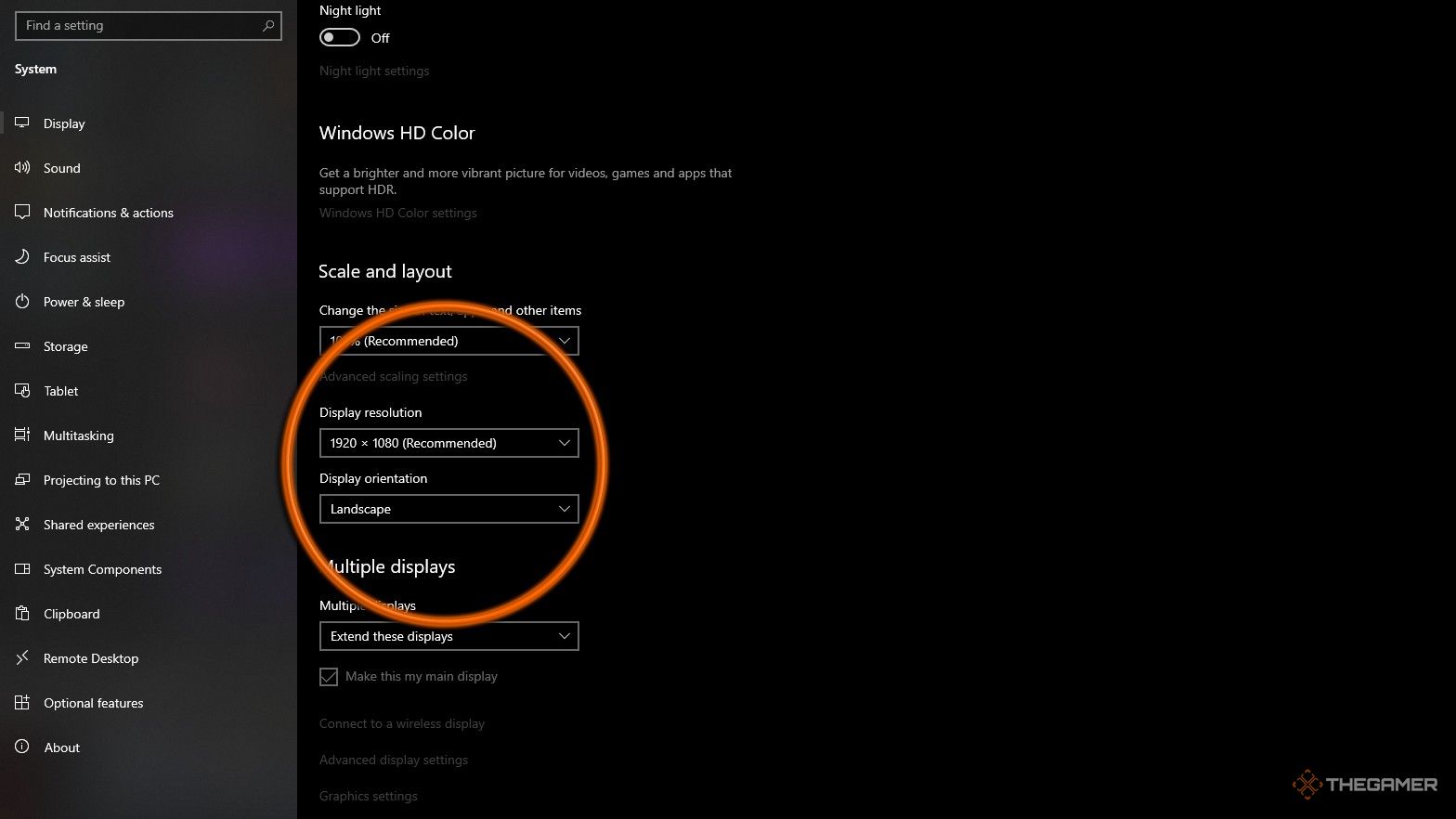Open System Components page
Viewport: 1456px width, 819px height.
coord(149,568)
